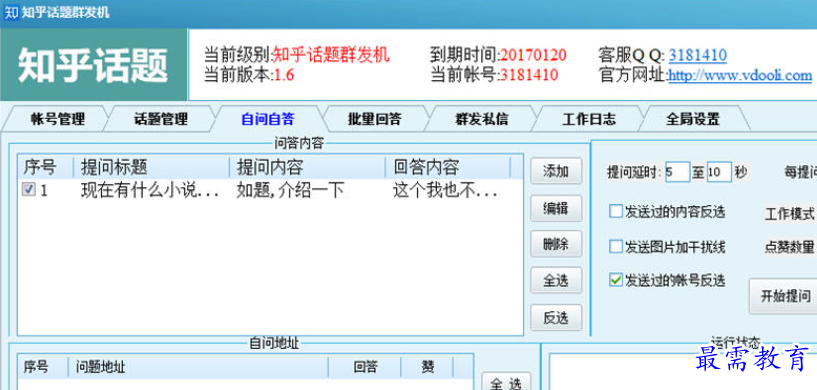Click the minimum delay field showing 5
This screenshot has width=817, height=390.
click(677, 172)
